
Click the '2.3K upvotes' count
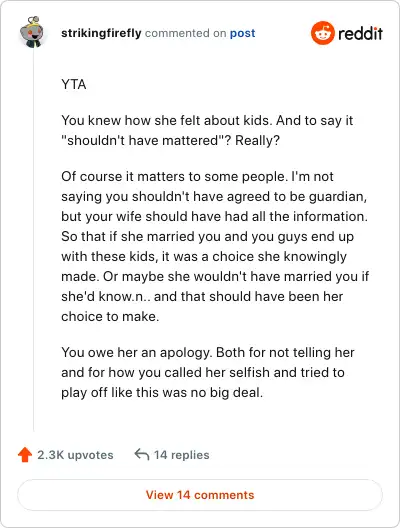[75, 455]
